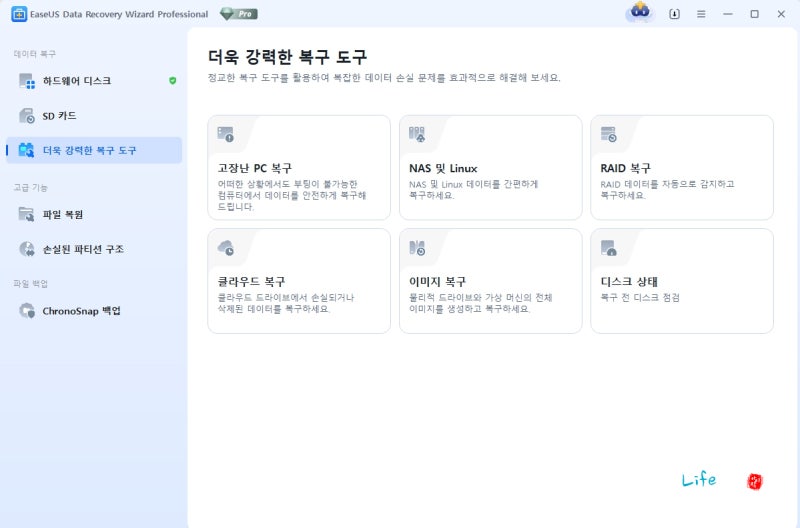The image size is (800, 528).
Task: Open 하드웨어 디스크 in the sidebar
Action: point(94,81)
